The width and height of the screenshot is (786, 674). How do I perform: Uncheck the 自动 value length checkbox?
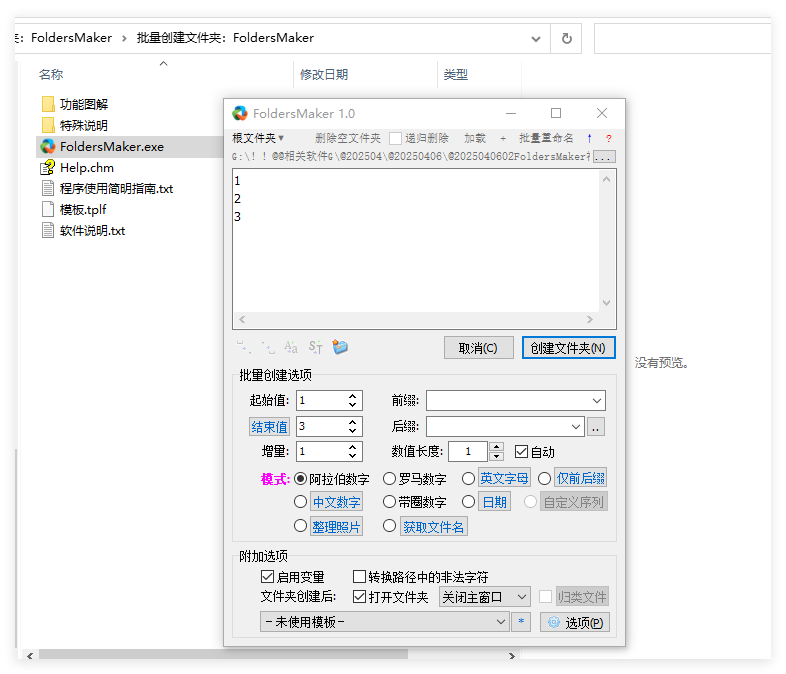(521, 452)
